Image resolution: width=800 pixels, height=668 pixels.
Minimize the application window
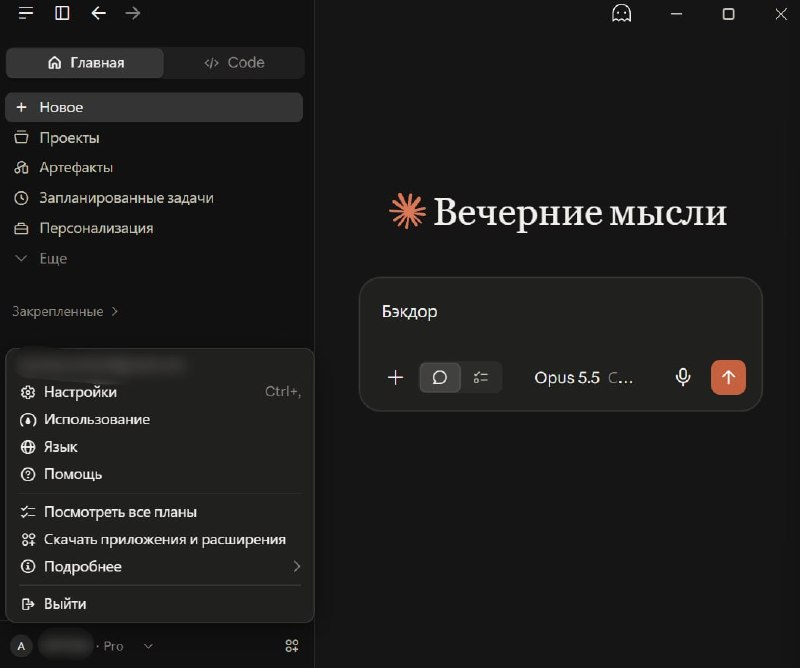pos(677,14)
